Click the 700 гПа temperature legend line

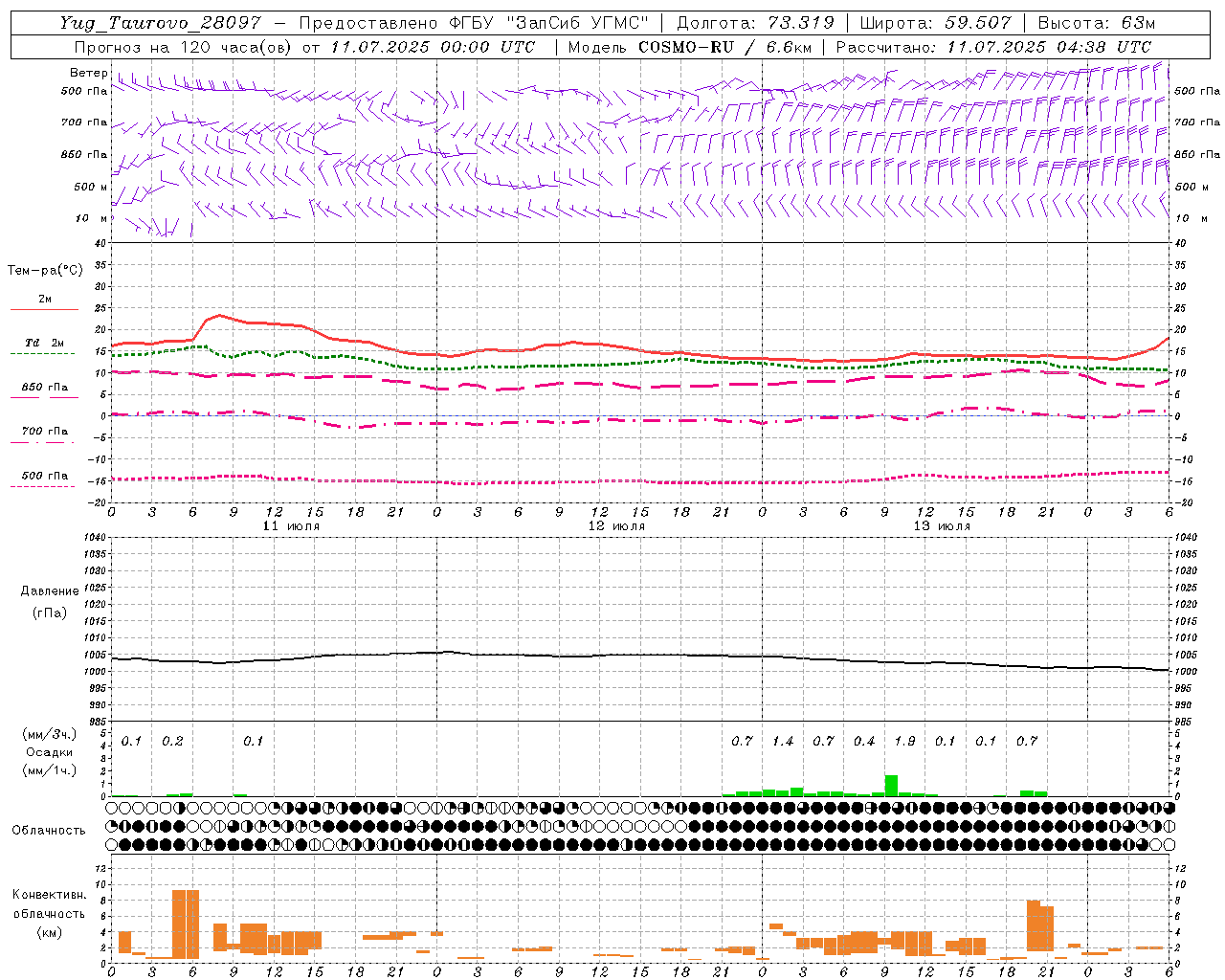coord(42,442)
